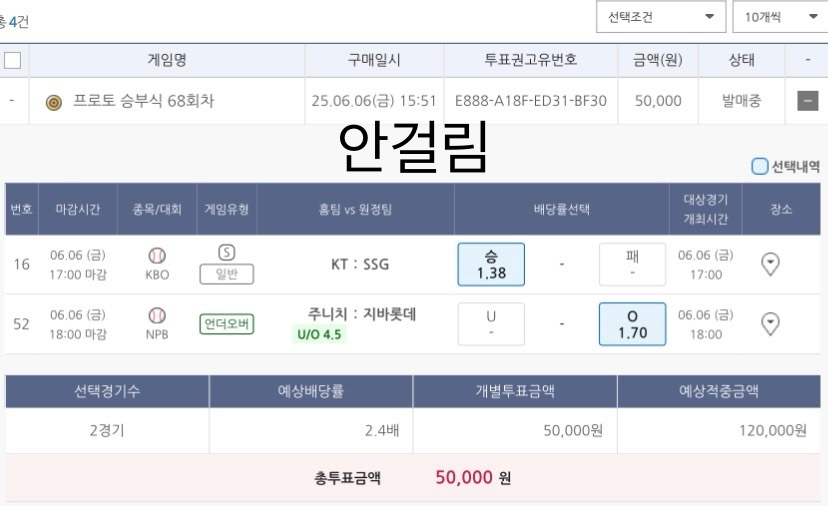Click the S game type icon
828x506 pixels.
(226, 253)
